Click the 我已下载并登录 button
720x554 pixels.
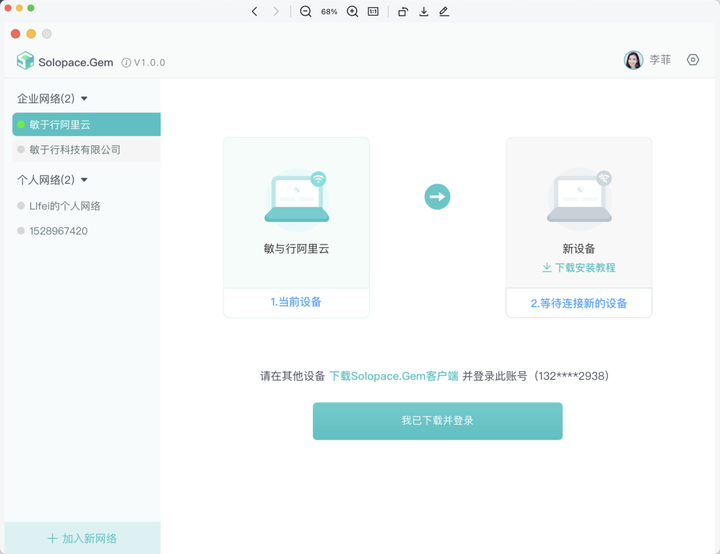tap(437, 421)
